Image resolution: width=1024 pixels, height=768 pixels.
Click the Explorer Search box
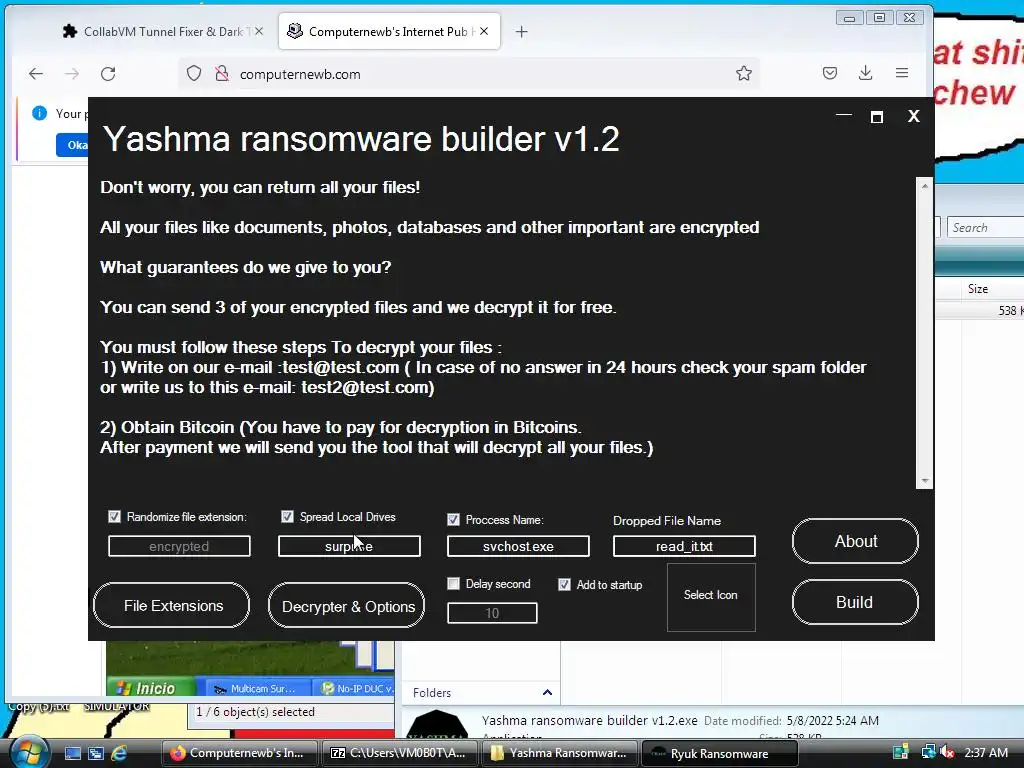coord(986,227)
